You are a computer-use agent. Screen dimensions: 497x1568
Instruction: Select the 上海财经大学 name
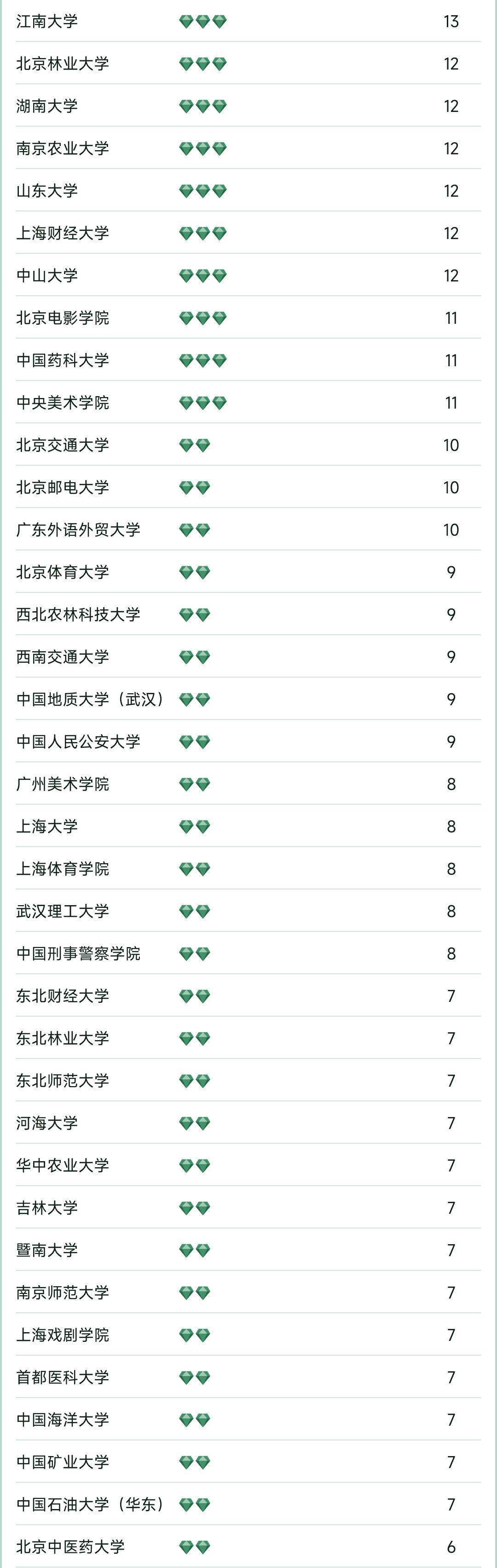click(x=63, y=233)
